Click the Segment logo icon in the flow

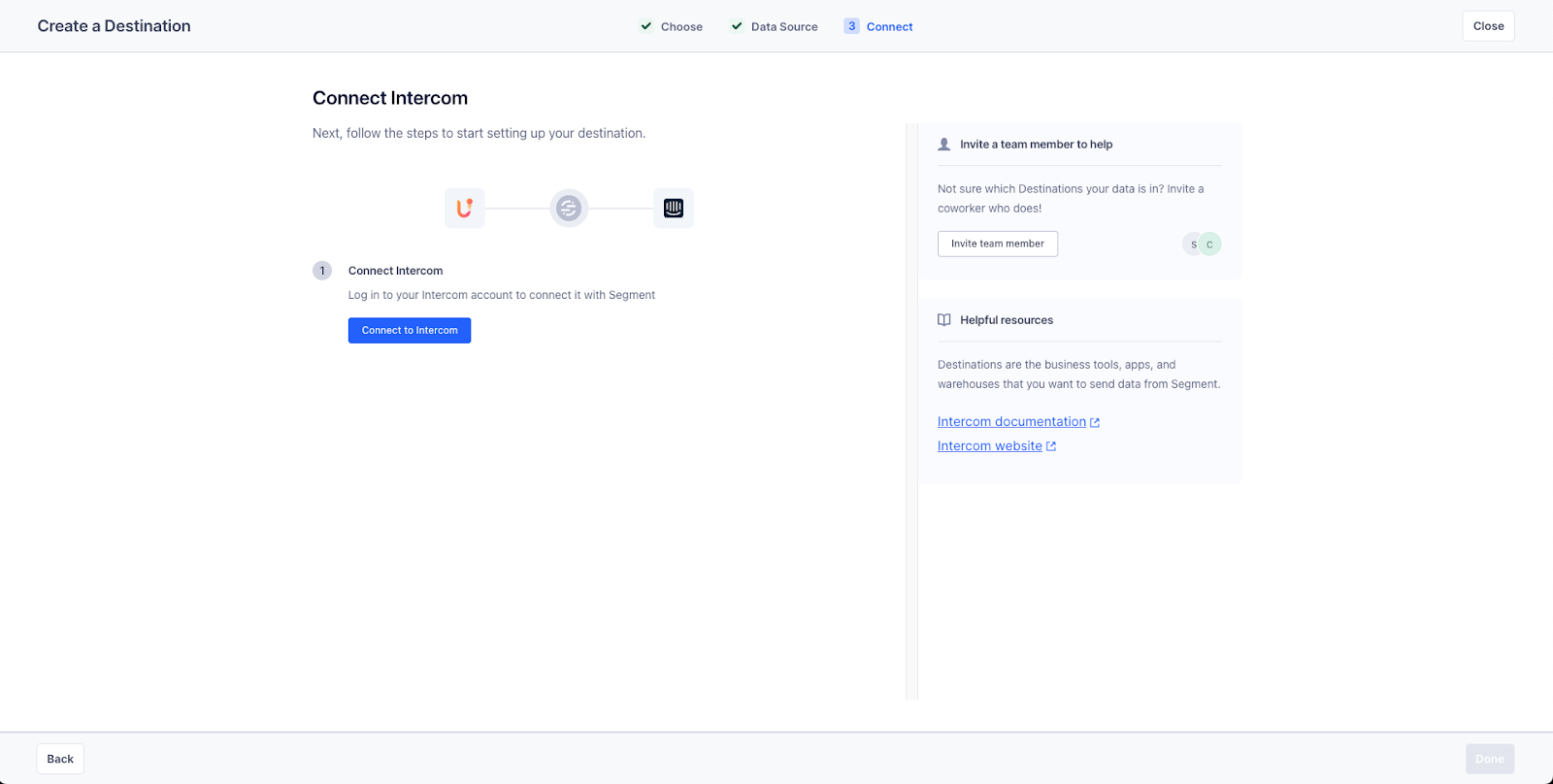point(569,208)
